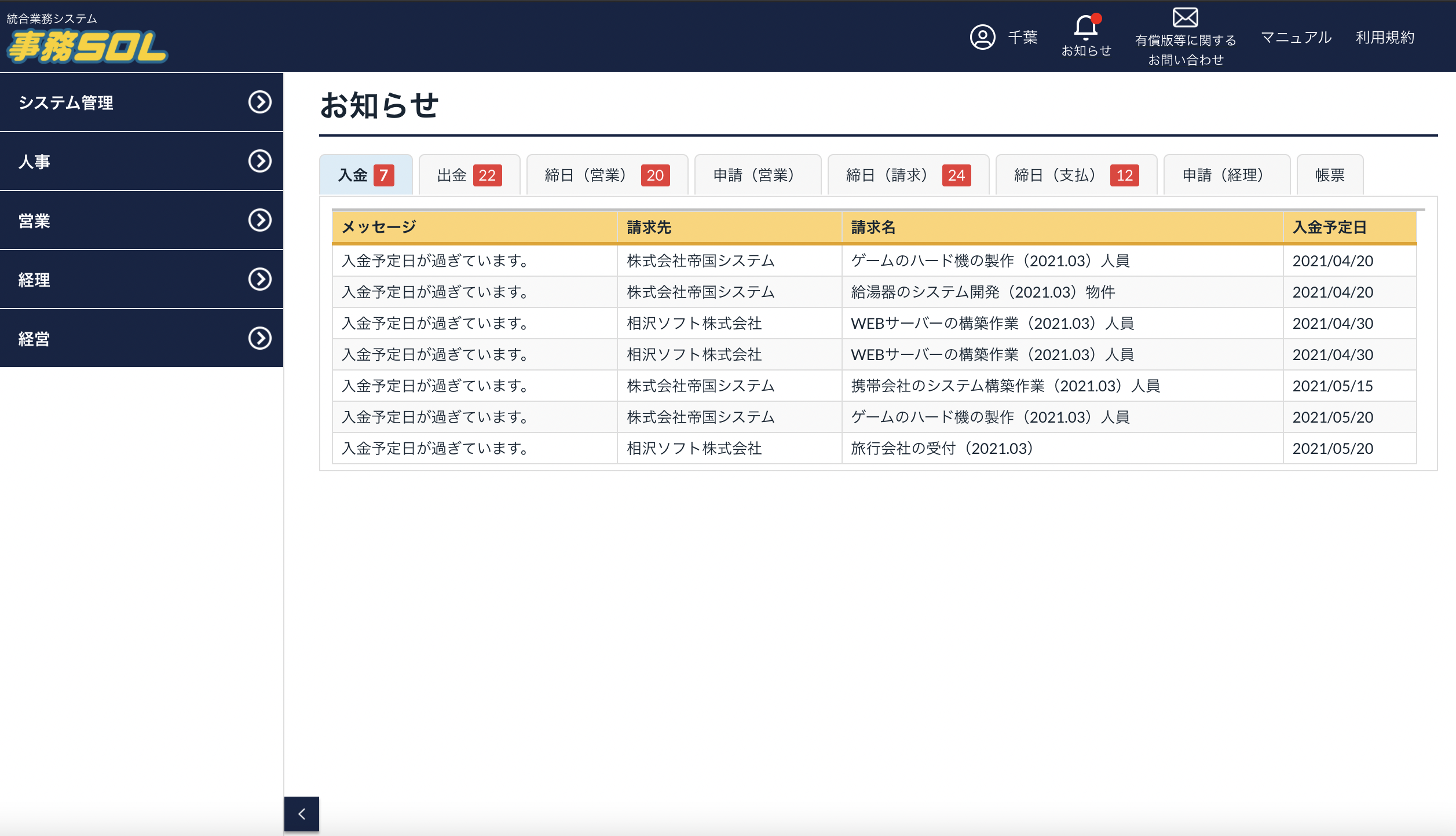Expand the 経営 menu arrow
The image size is (1456, 836).
pyautogui.click(x=260, y=338)
